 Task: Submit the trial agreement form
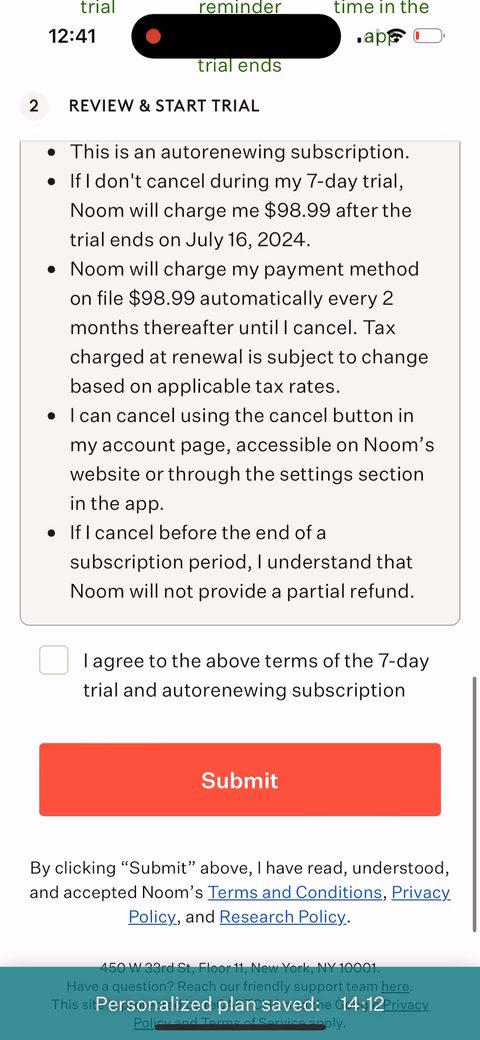click(240, 779)
